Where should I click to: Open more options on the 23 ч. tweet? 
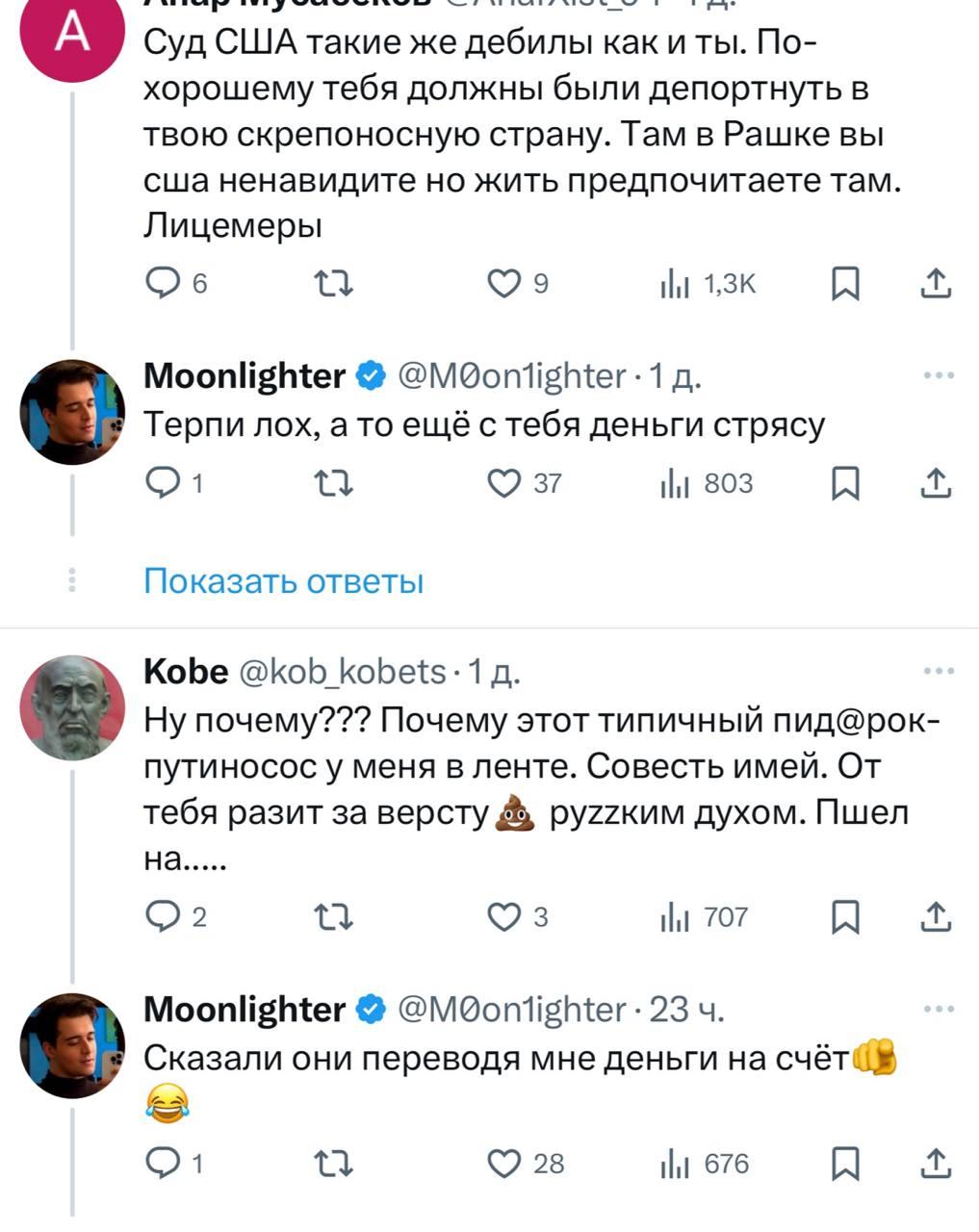pyautogui.click(x=938, y=1009)
